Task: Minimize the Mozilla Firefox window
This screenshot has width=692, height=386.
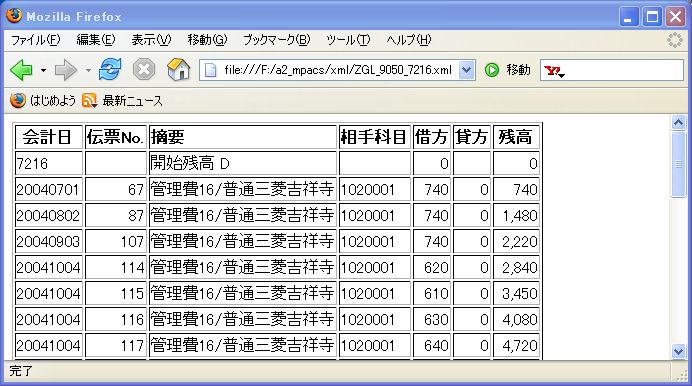Action: (628, 17)
